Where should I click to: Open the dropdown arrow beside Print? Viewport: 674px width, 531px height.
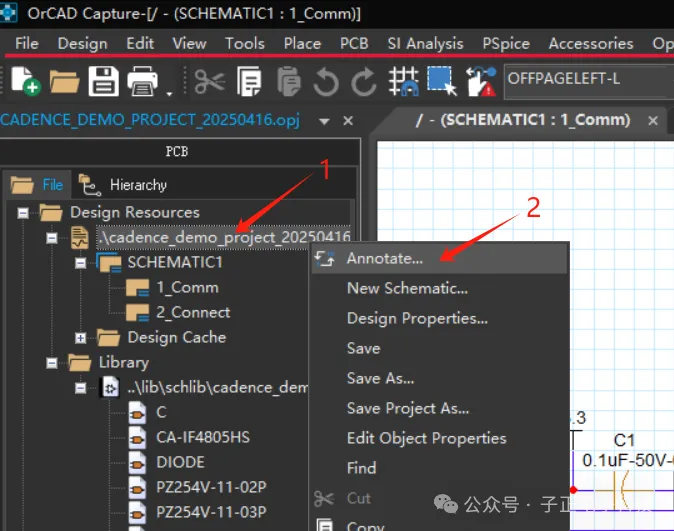169,93
